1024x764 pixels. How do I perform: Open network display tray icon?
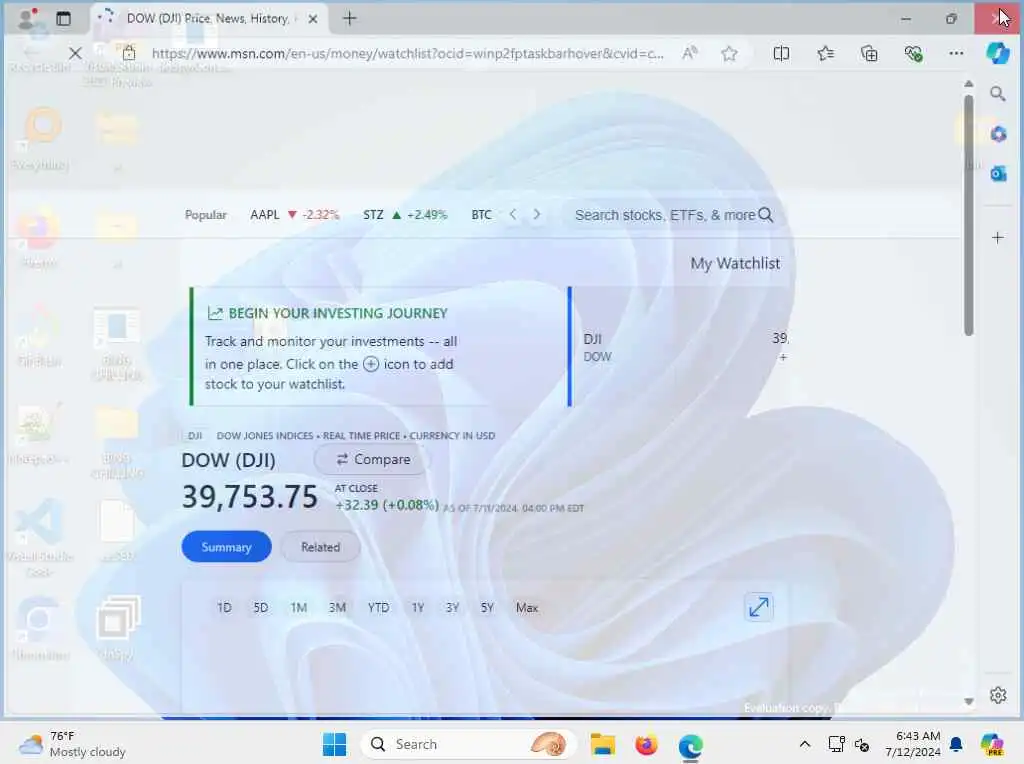(837, 744)
